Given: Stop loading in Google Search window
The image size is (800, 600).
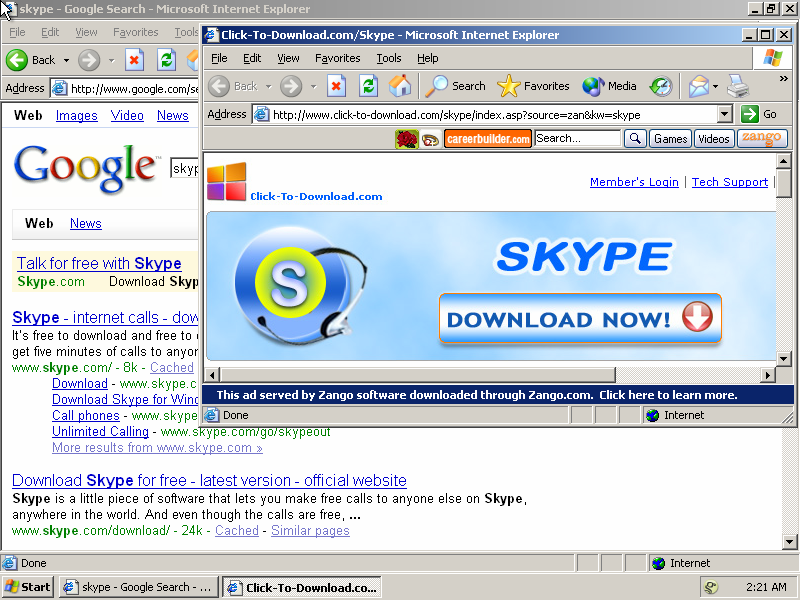Looking at the screenshot, I should (134, 60).
